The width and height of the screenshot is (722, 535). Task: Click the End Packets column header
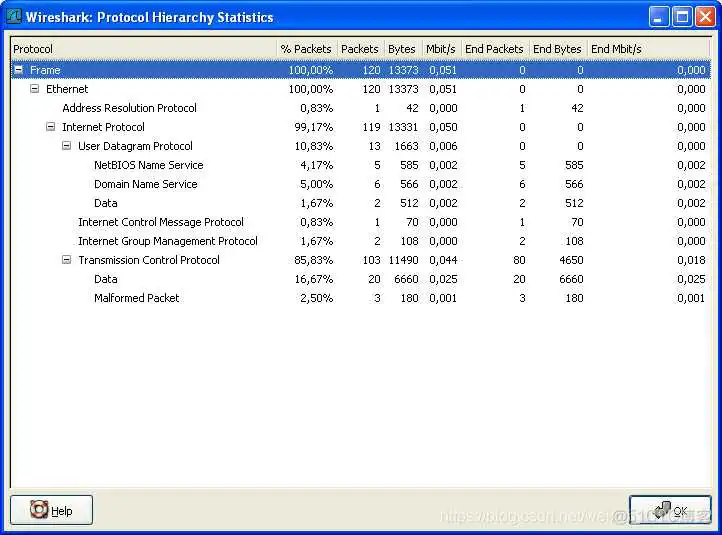pyautogui.click(x=494, y=49)
